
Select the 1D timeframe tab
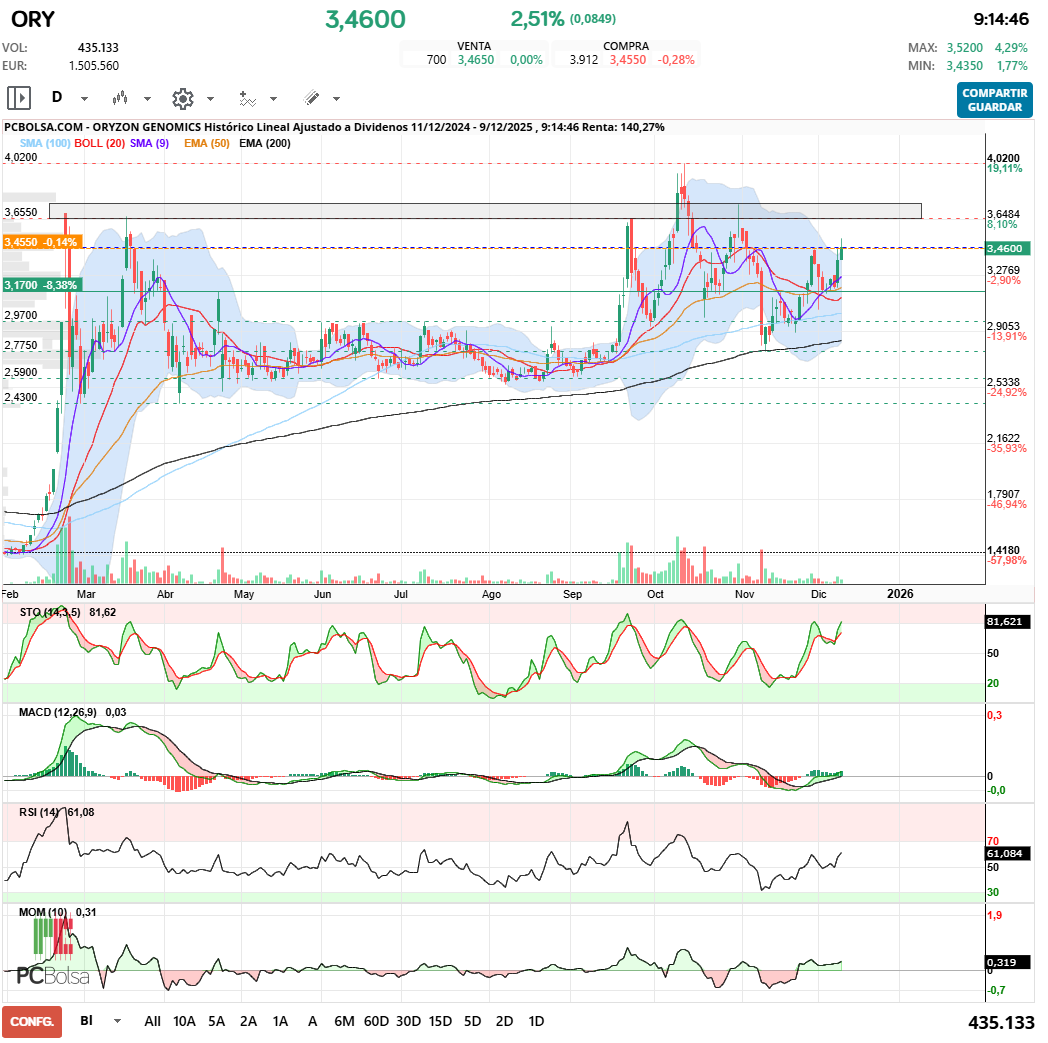tap(534, 1022)
